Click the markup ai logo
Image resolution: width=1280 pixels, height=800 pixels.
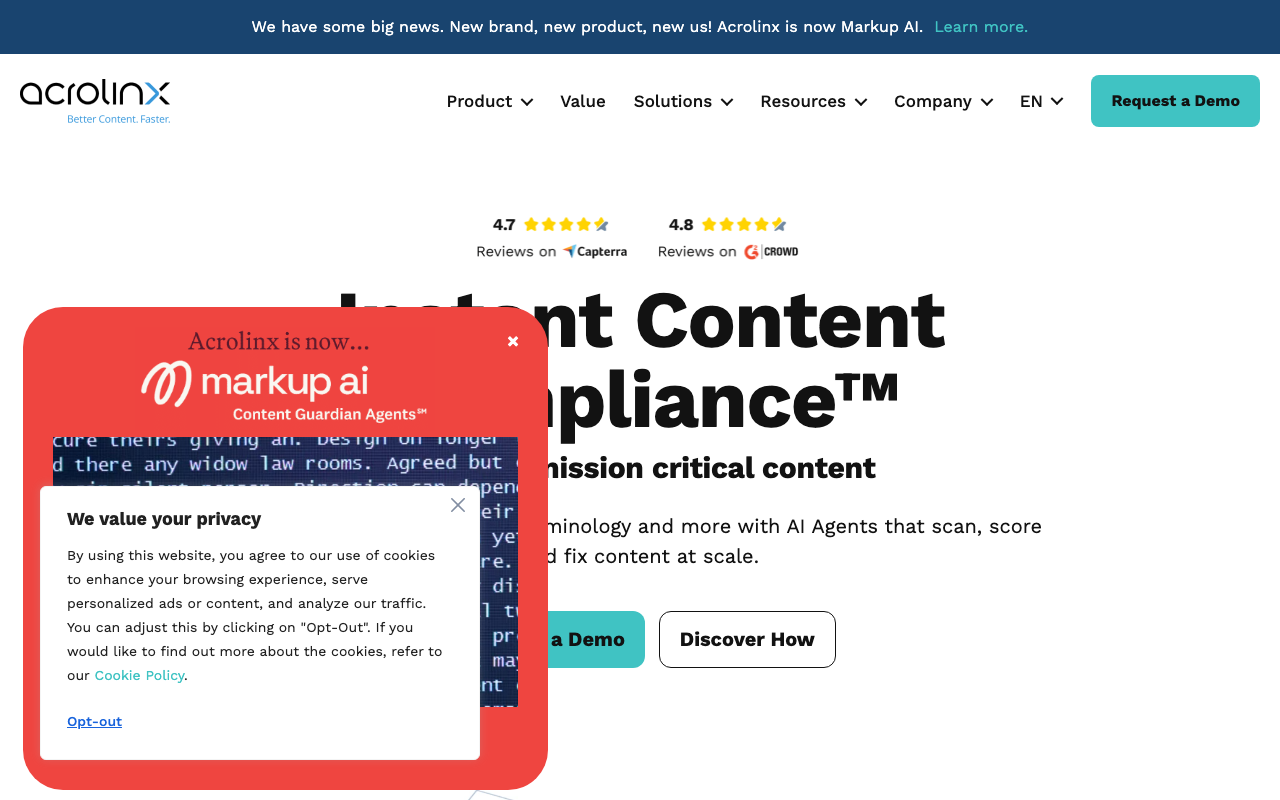pos(255,384)
